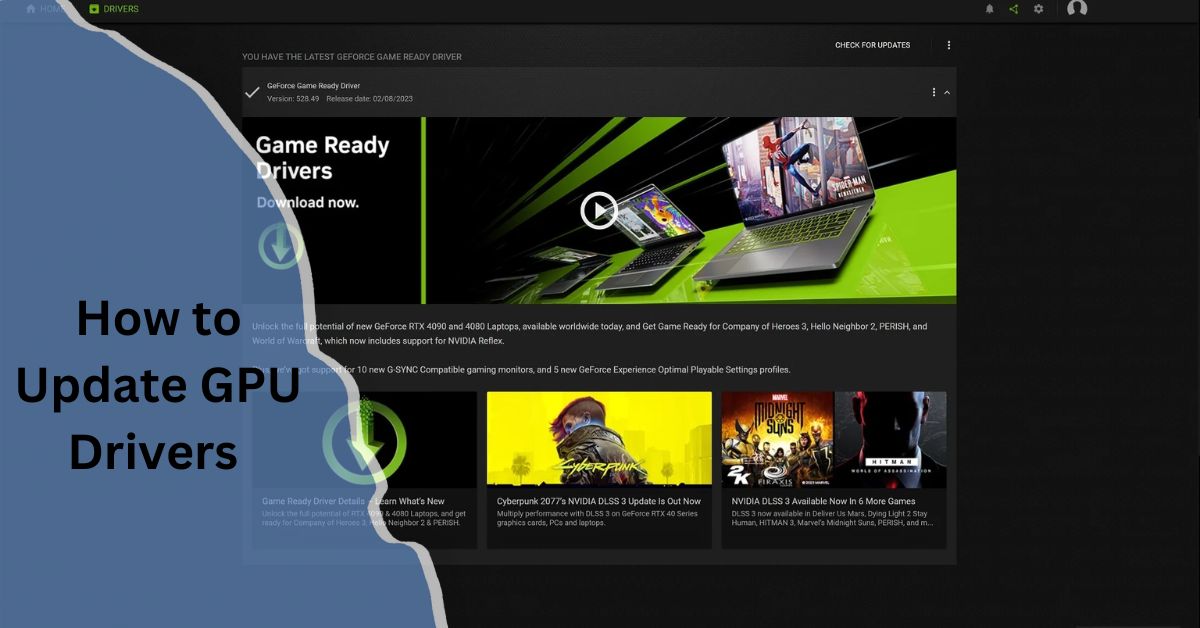Open the three-dot menu beside Check for Updates
This screenshot has width=1200, height=628.
point(949,45)
